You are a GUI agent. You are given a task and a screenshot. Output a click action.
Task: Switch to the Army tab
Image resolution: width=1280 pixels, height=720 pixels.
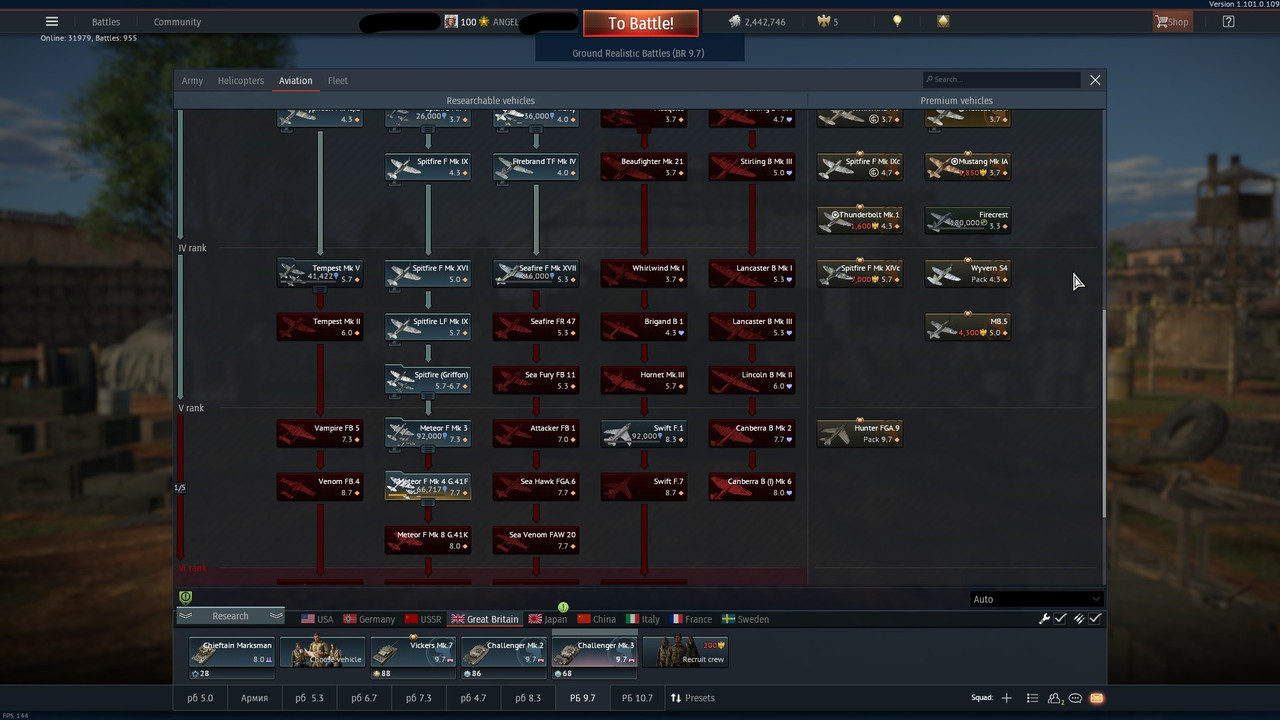pos(192,80)
